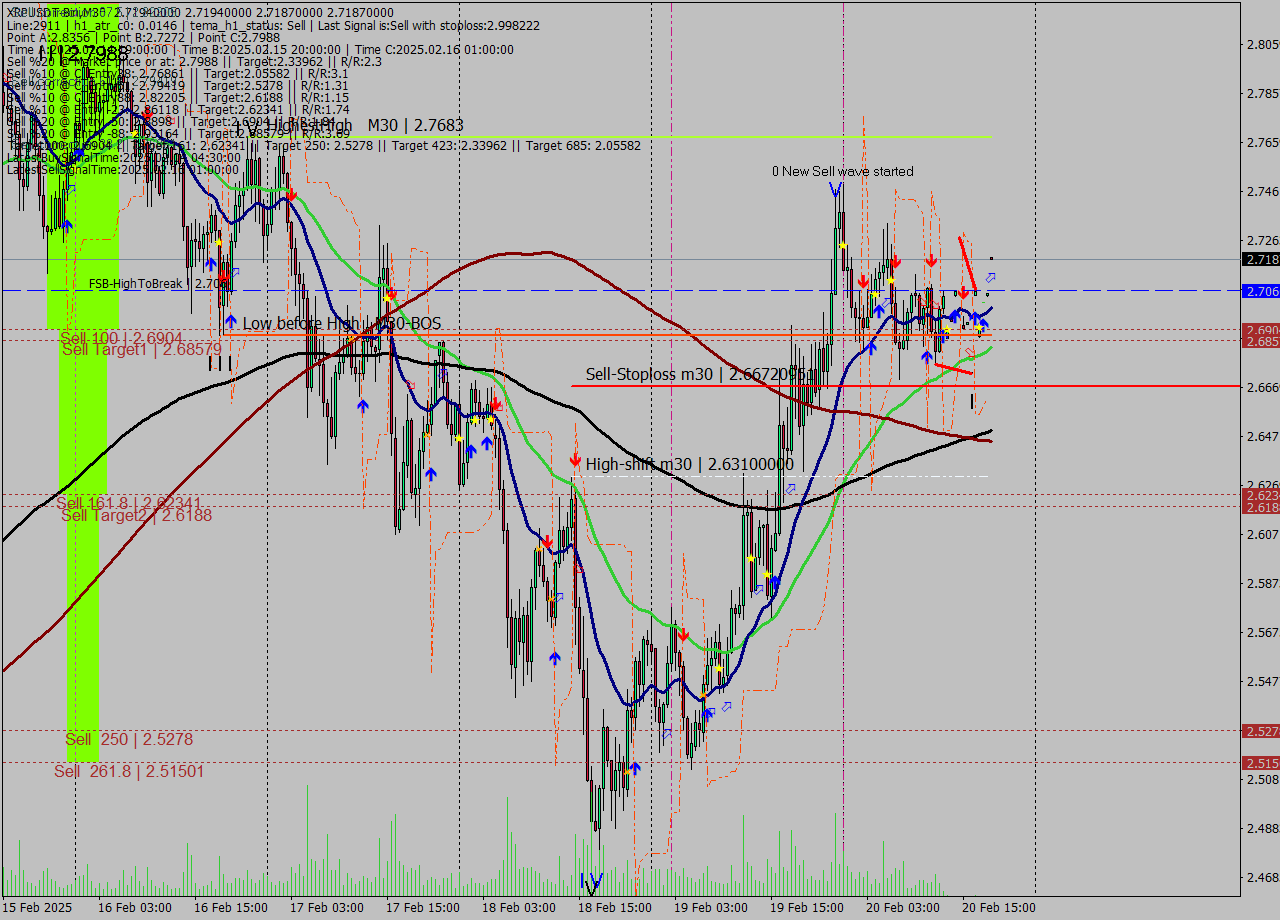Select the 'Sell Target1 | 2.68579' label
Image resolution: width=1280 pixels, height=920 pixels.
pos(141,349)
